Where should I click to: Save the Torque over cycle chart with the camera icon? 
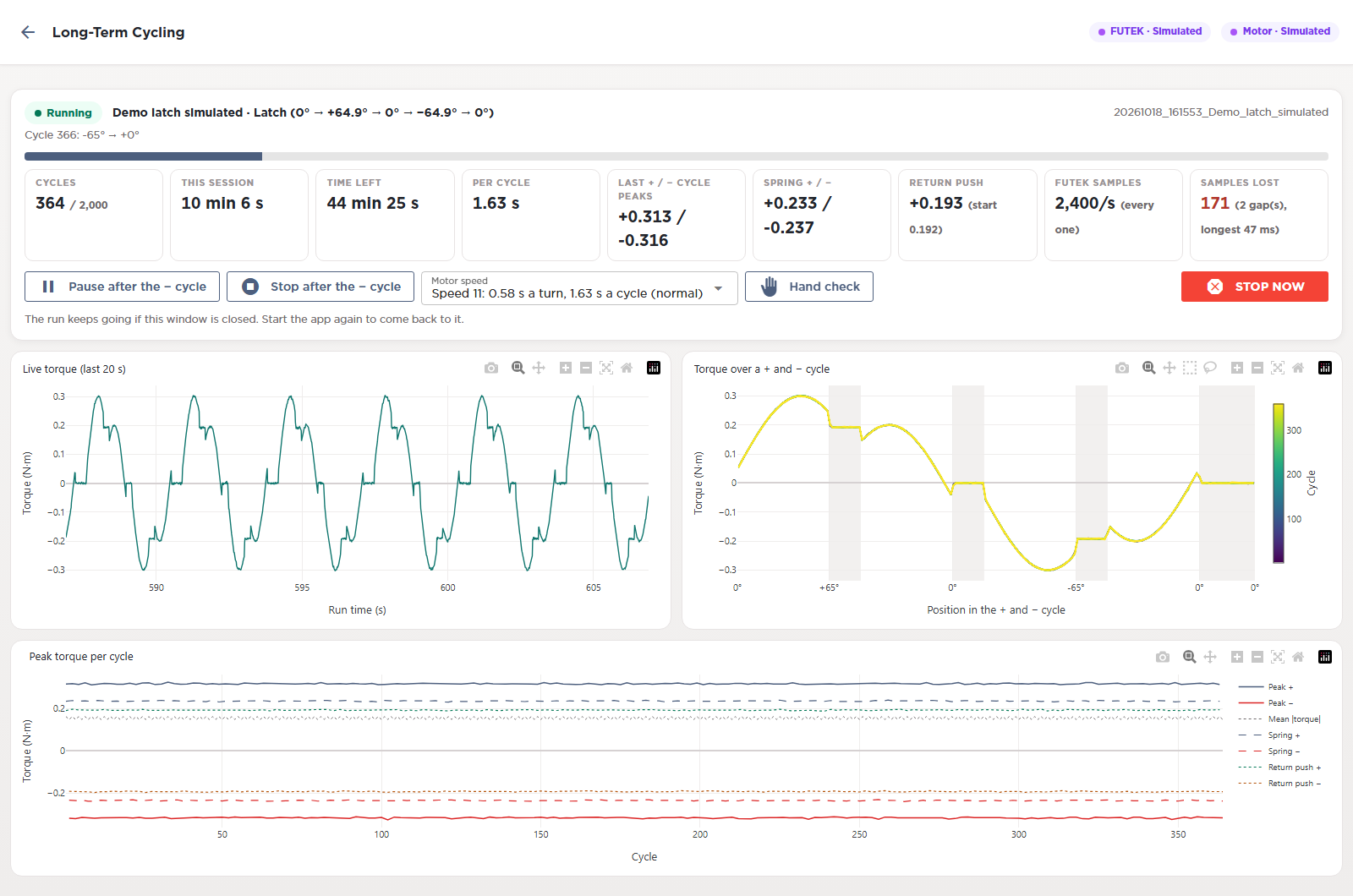coord(1122,368)
